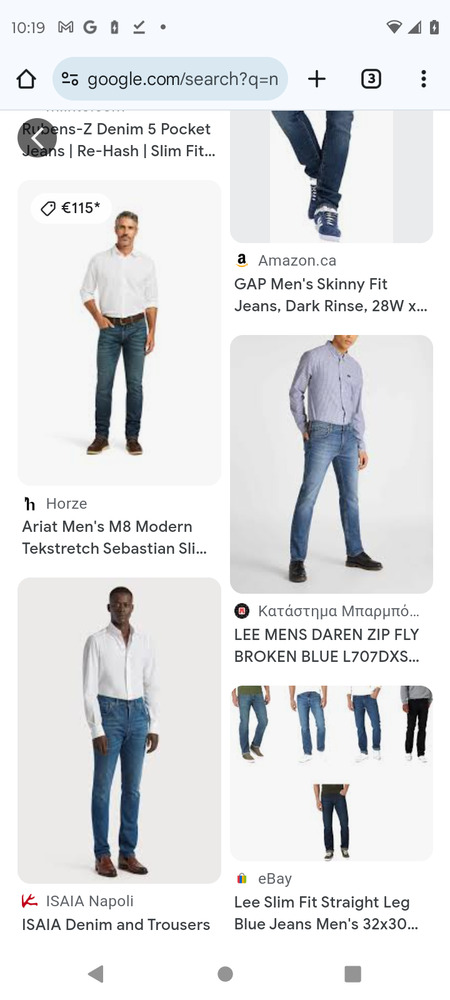Tap the Amazon.ca source logo
This screenshot has height=1000, width=450.
tap(241, 260)
